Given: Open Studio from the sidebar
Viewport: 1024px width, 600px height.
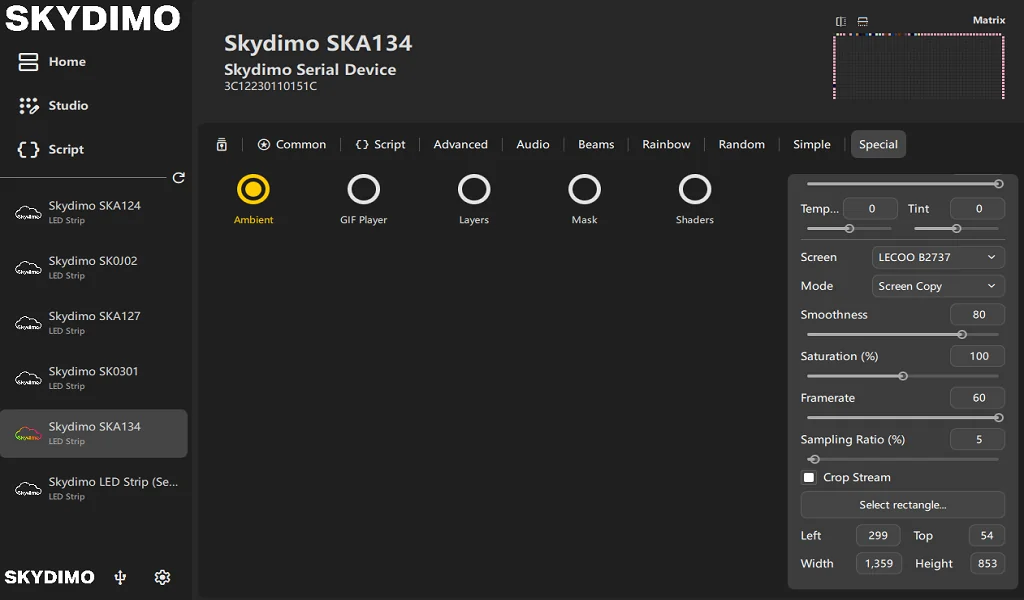Looking at the screenshot, I should pos(54,106).
